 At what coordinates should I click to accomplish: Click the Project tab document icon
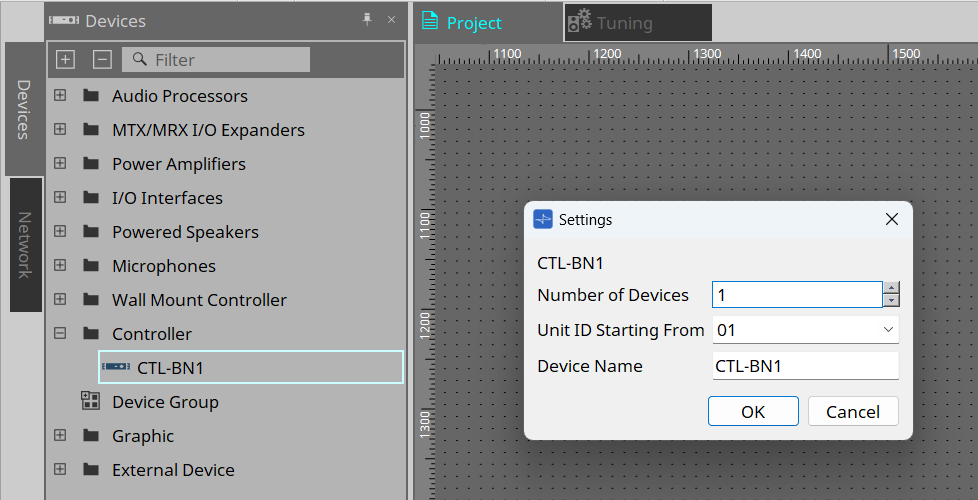tap(430, 21)
